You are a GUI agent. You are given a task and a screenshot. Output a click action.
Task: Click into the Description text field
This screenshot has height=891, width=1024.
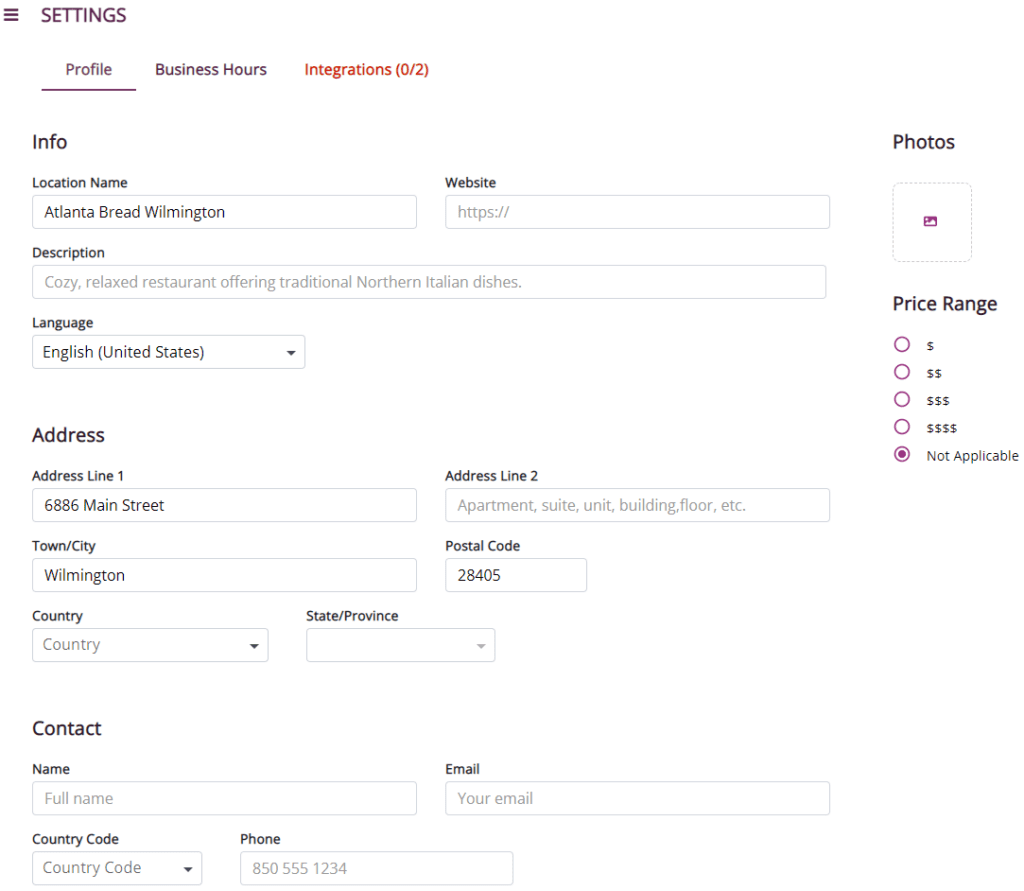pyautogui.click(x=429, y=282)
